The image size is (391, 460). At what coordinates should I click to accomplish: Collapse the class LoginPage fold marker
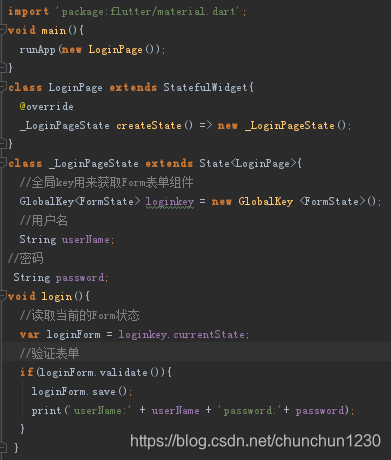click(x=3, y=87)
